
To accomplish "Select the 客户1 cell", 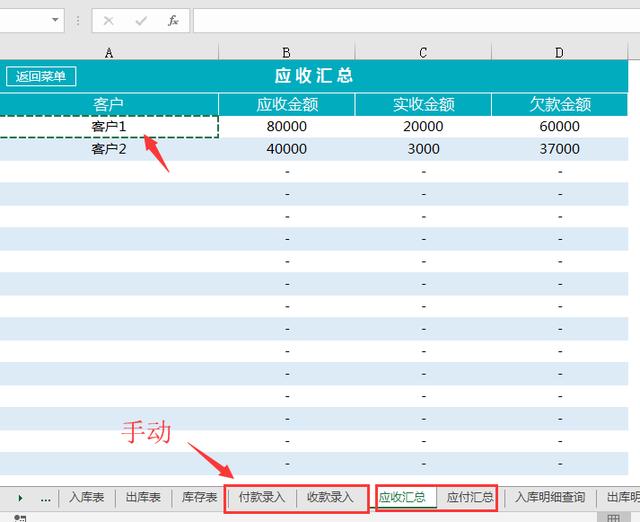I will [x=109, y=127].
